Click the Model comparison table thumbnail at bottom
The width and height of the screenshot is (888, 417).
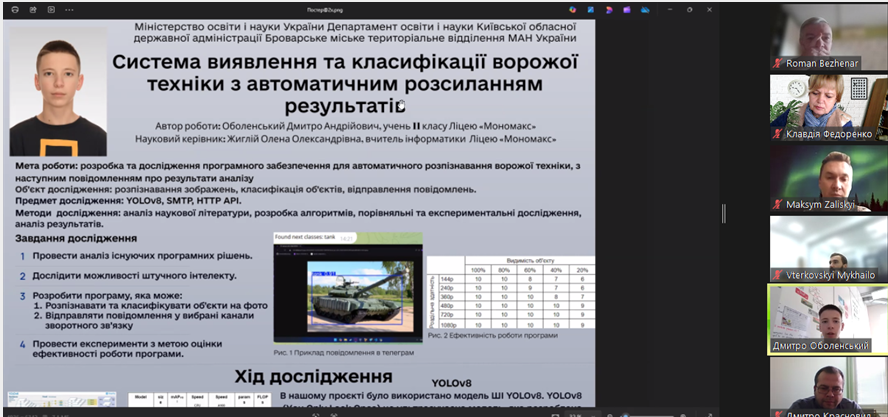click(x=201, y=399)
